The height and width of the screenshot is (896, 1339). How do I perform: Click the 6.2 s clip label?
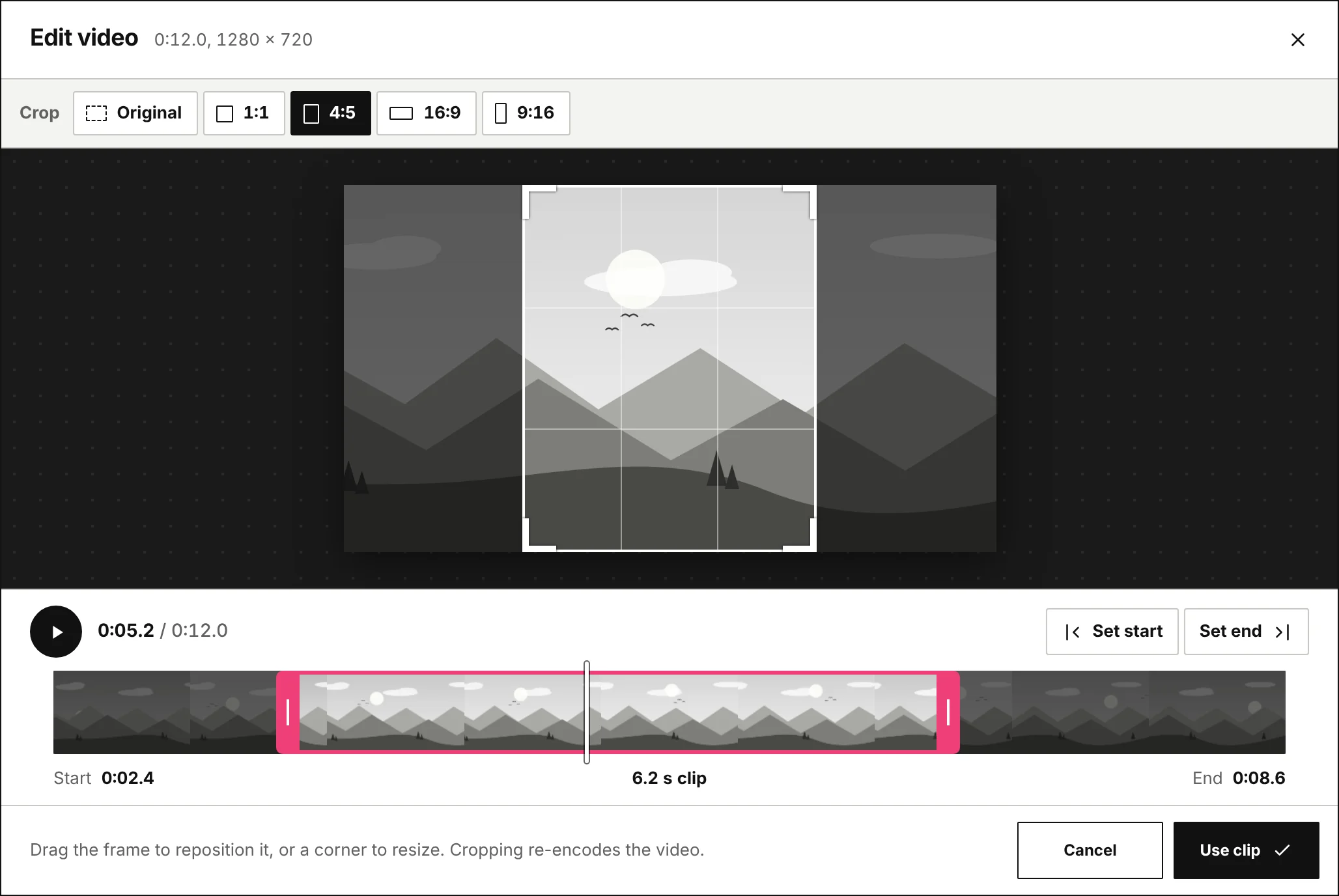[669, 778]
